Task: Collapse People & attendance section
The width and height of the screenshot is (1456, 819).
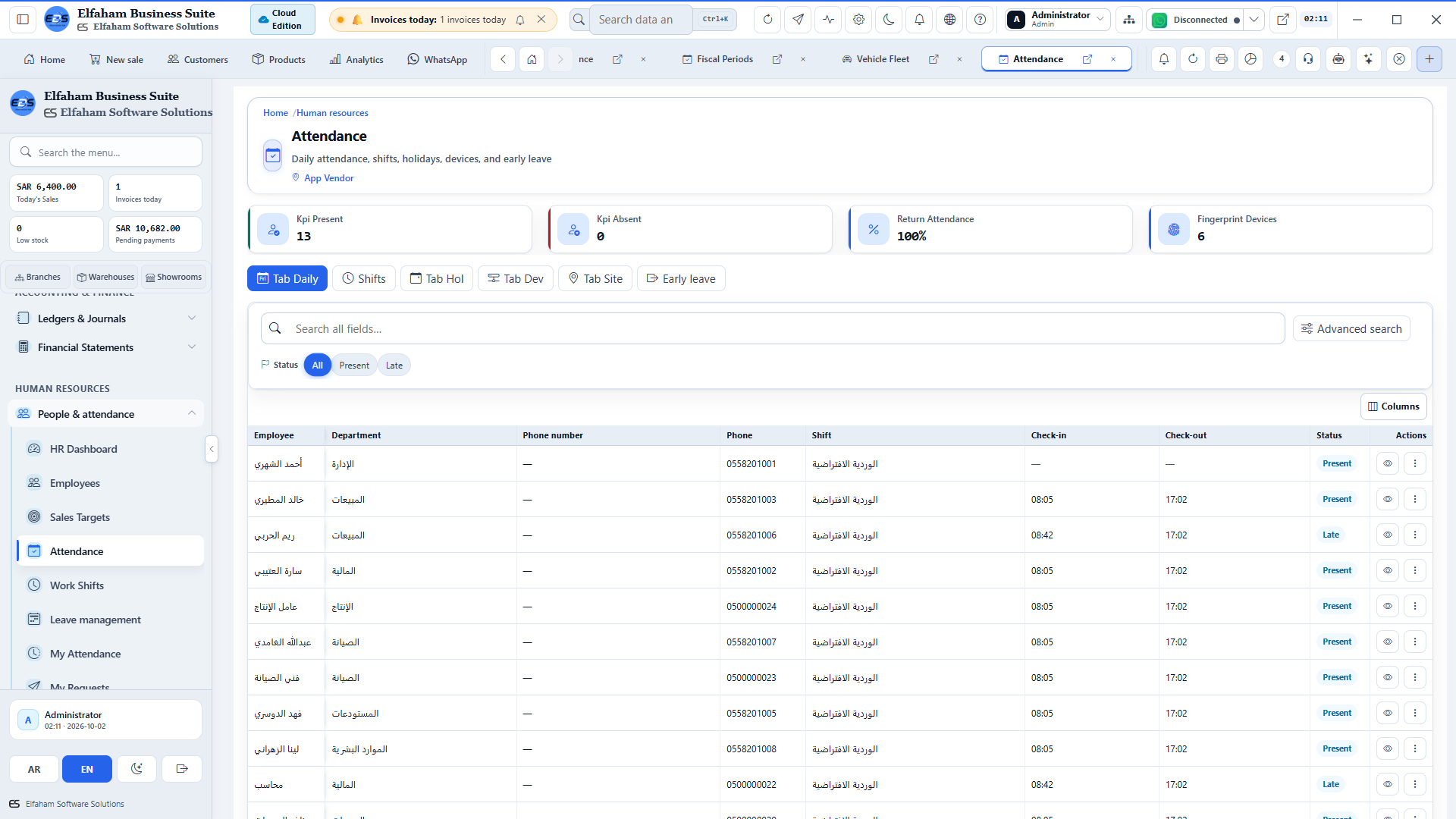Action: pos(106,414)
